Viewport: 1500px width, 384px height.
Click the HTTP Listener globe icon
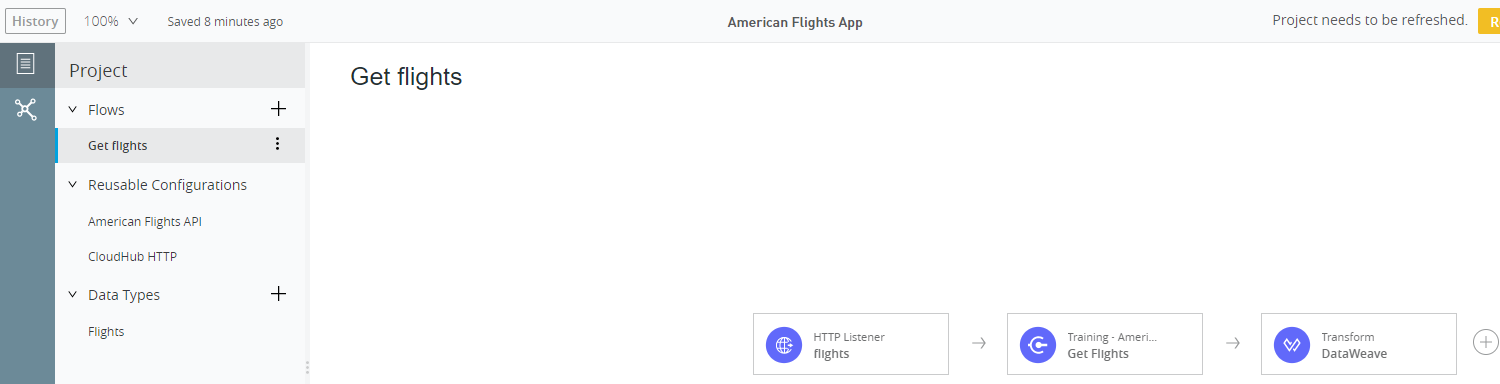coord(785,345)
